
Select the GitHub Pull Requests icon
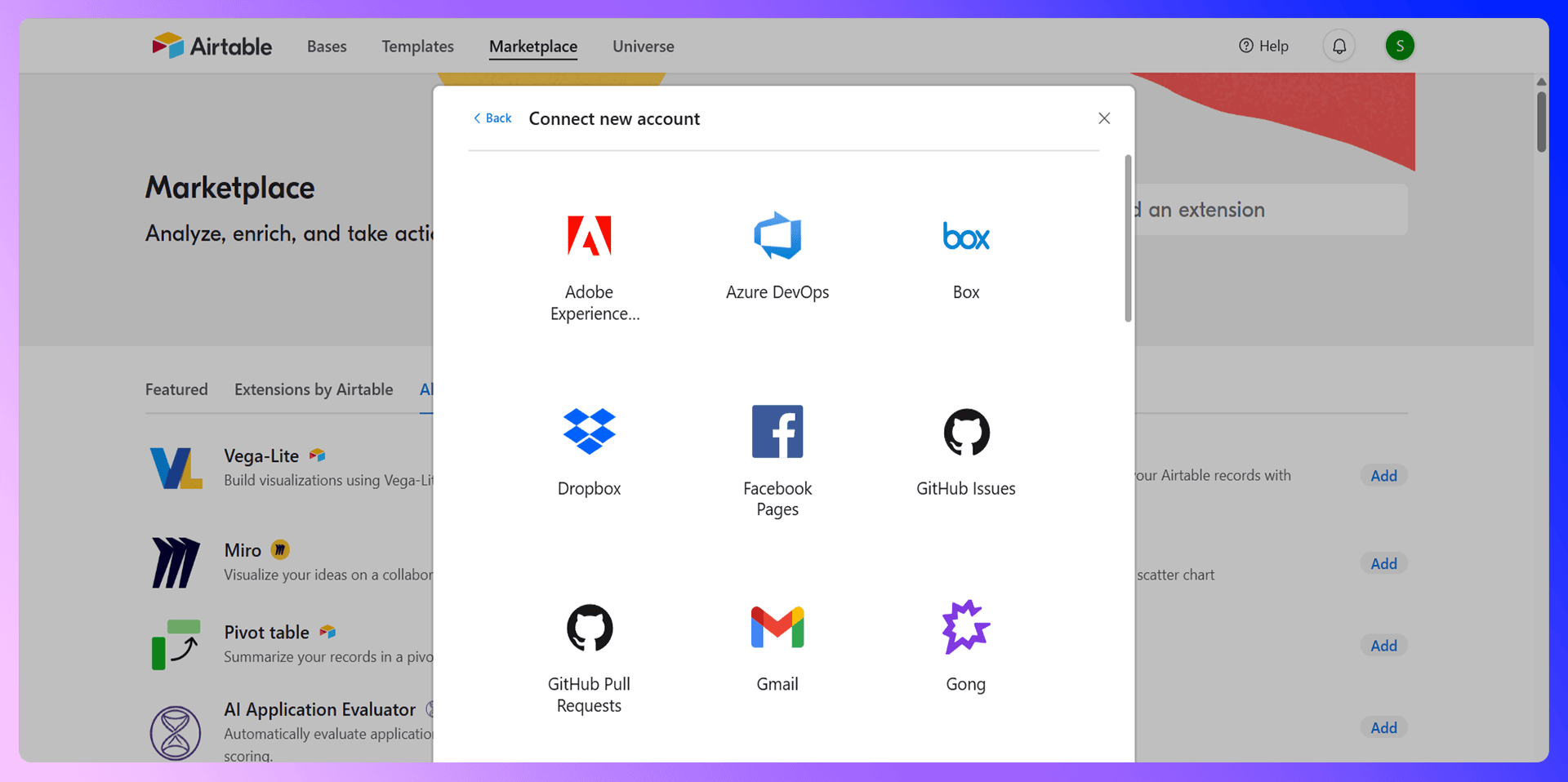pyautogui.click(x=589, y=627)
